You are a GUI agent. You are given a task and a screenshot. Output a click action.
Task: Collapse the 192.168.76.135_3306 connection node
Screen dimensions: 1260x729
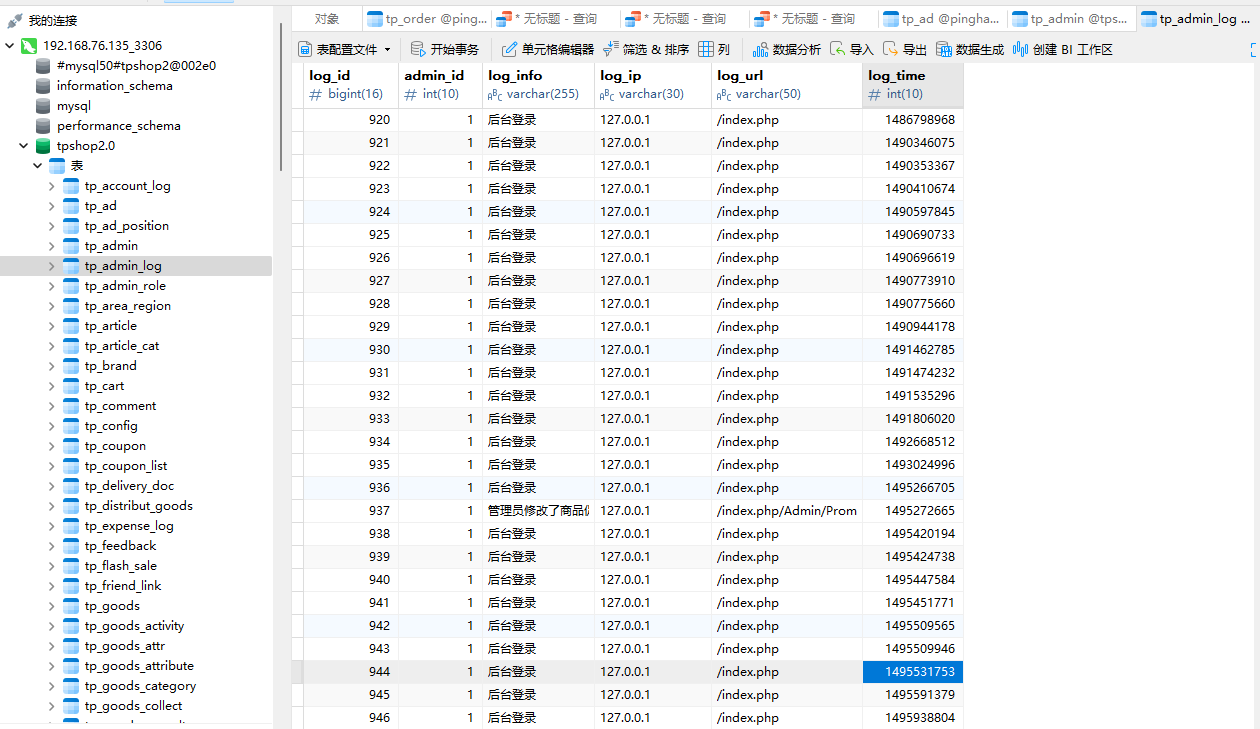point(9,46)
